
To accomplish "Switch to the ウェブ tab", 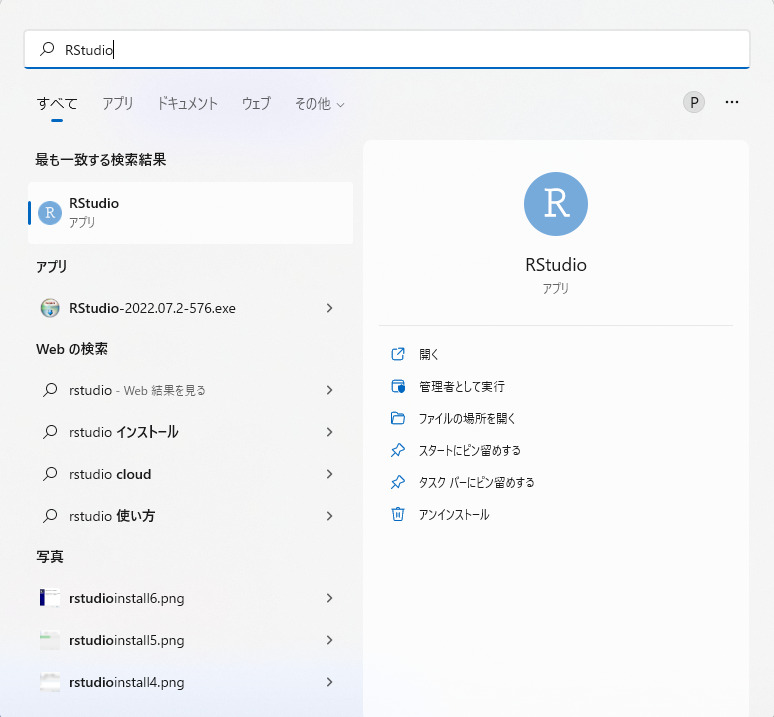I will (256, 104).
